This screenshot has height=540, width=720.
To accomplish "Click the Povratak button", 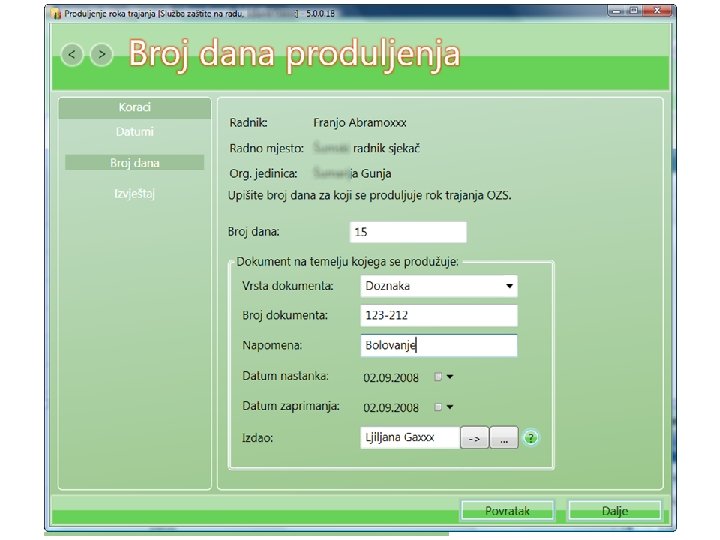I will pyautogui.click(x=507, y=511).
